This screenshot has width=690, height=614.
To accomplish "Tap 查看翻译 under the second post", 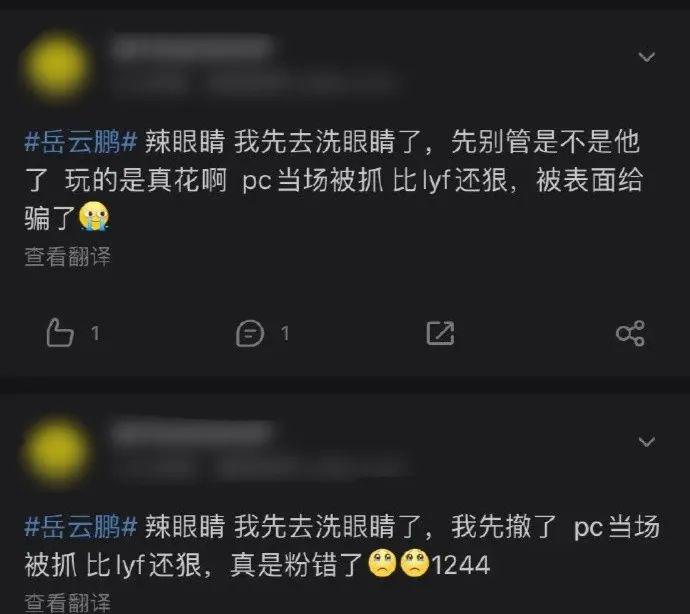I will click(67, 603).
